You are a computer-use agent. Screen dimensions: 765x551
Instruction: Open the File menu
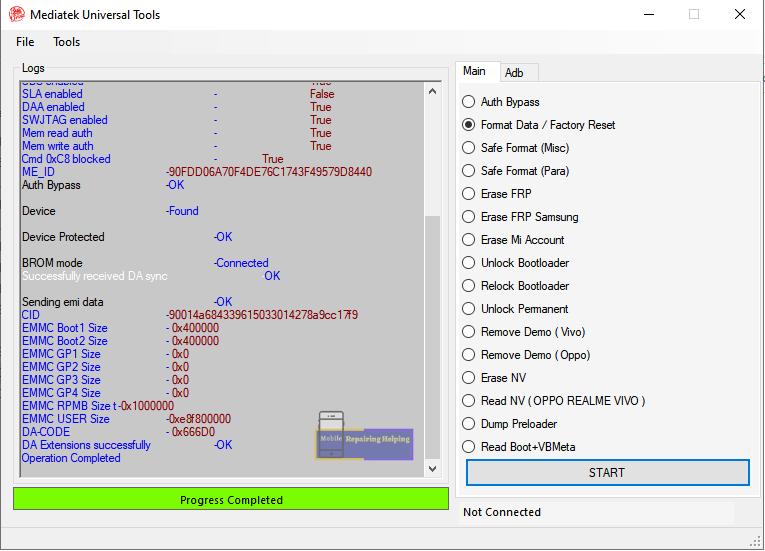coord(25,42)
